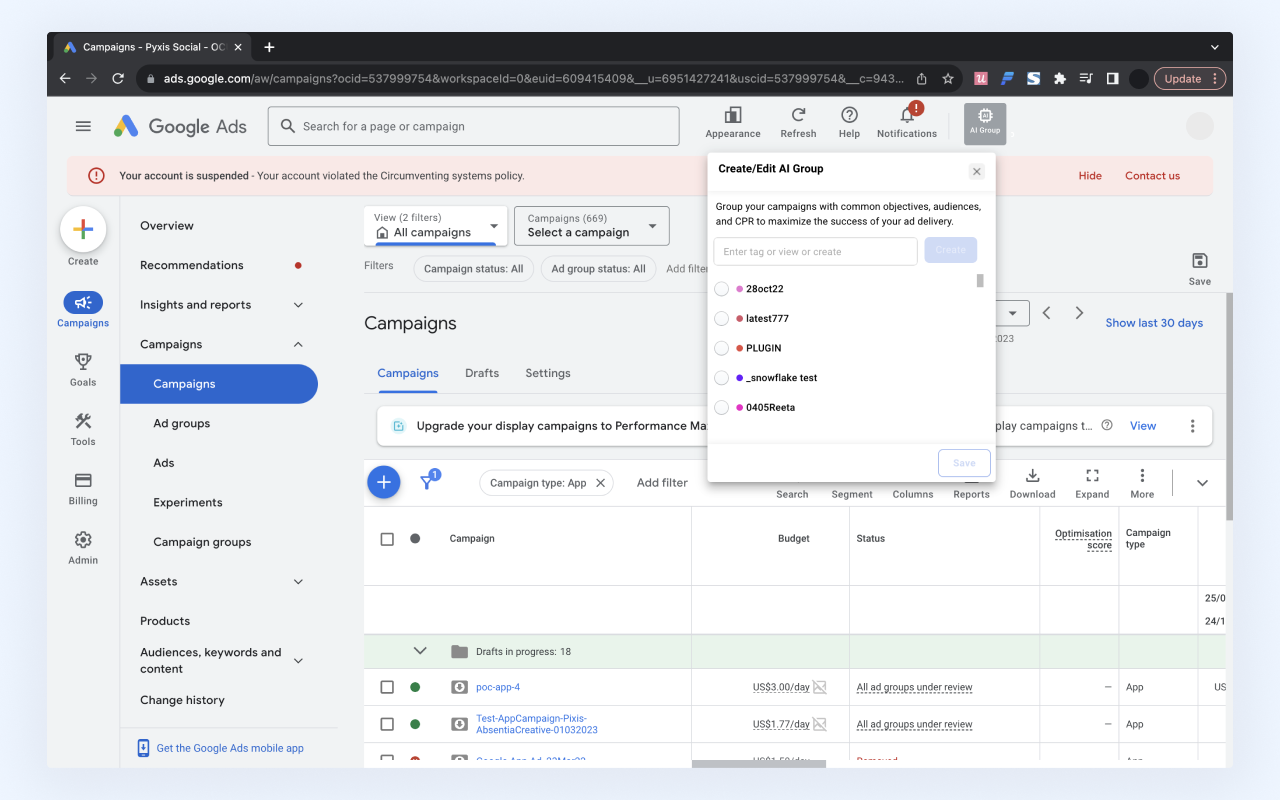Viewport: 1280px width, 800px height.
Task: Open the poc-app-4 campaign link
Action: point(498,687)
